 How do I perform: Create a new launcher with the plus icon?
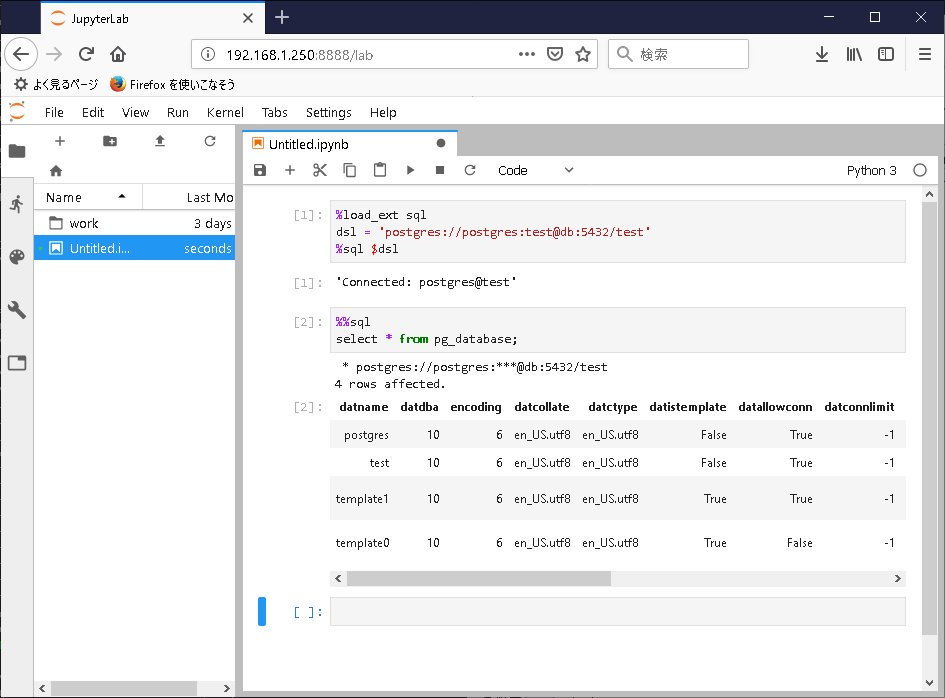point(59,141)
